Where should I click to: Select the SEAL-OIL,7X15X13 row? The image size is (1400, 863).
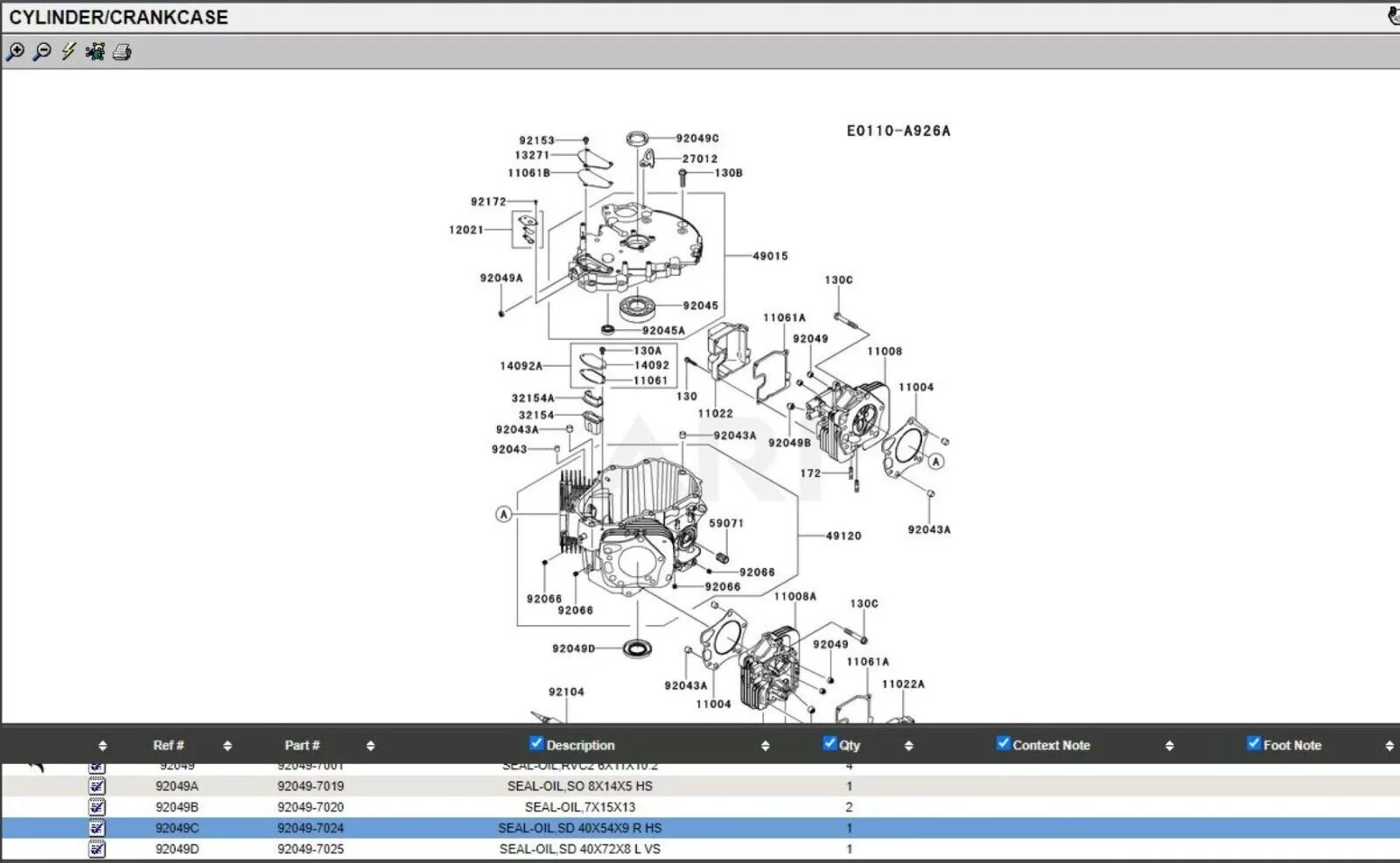[579, 807]
